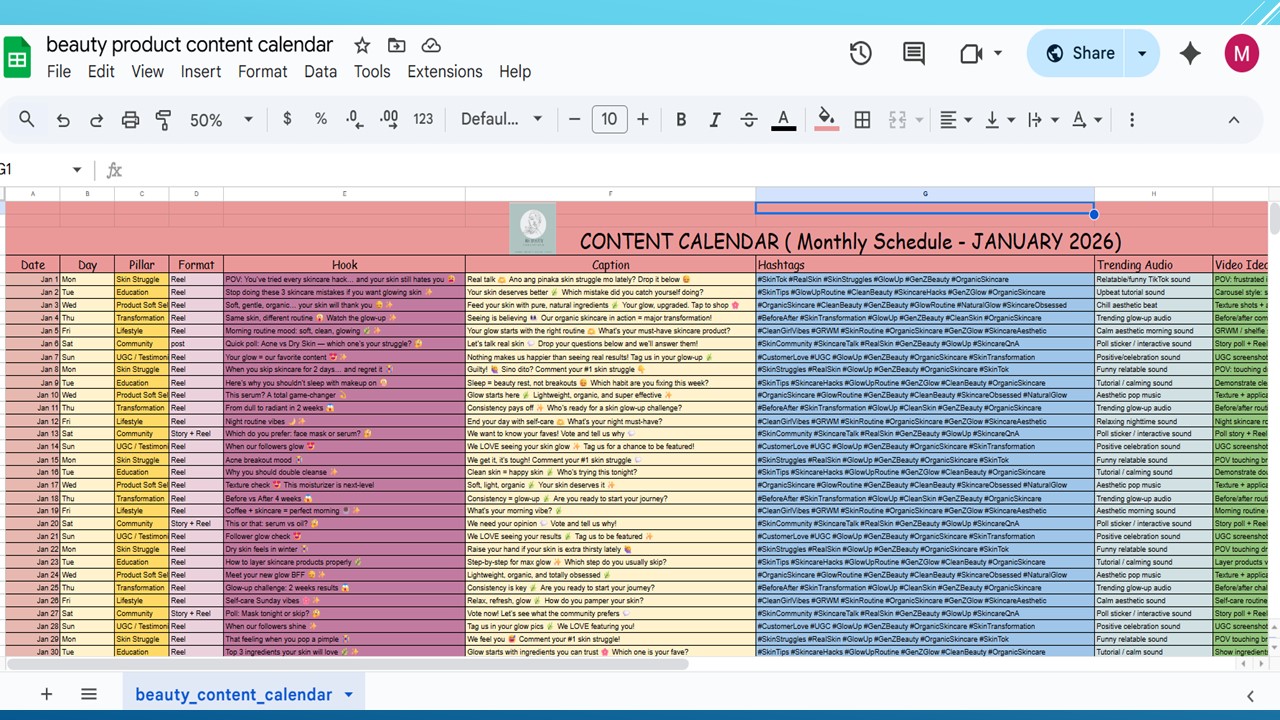Open the 50% zoom dropdown
Image resolution: width=1280 pixels, height=720 pixels.
[x=221, y=120]
